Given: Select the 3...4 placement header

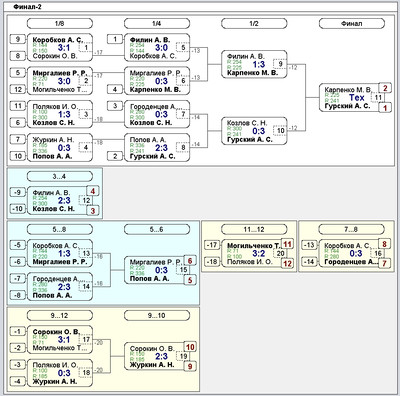Looking at the screenshot, I should 59,176.
